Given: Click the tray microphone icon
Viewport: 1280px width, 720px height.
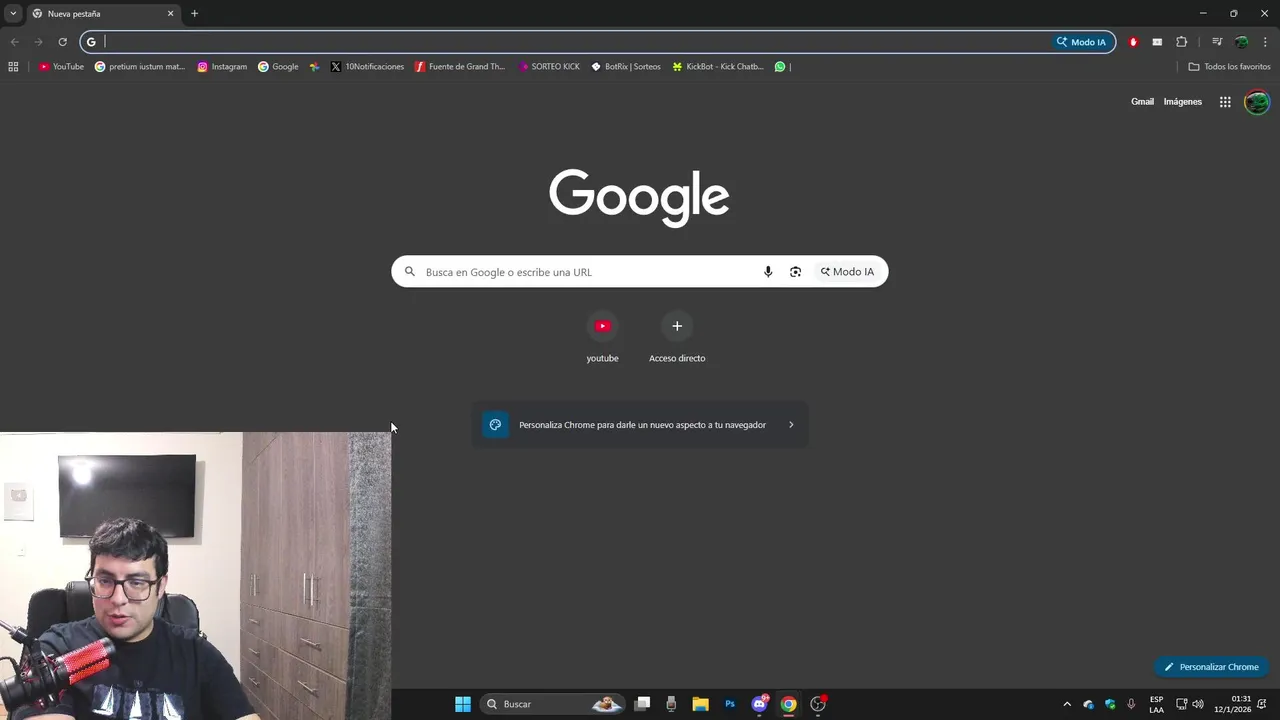Looking at the screenshot, I should pos(1131,704).
